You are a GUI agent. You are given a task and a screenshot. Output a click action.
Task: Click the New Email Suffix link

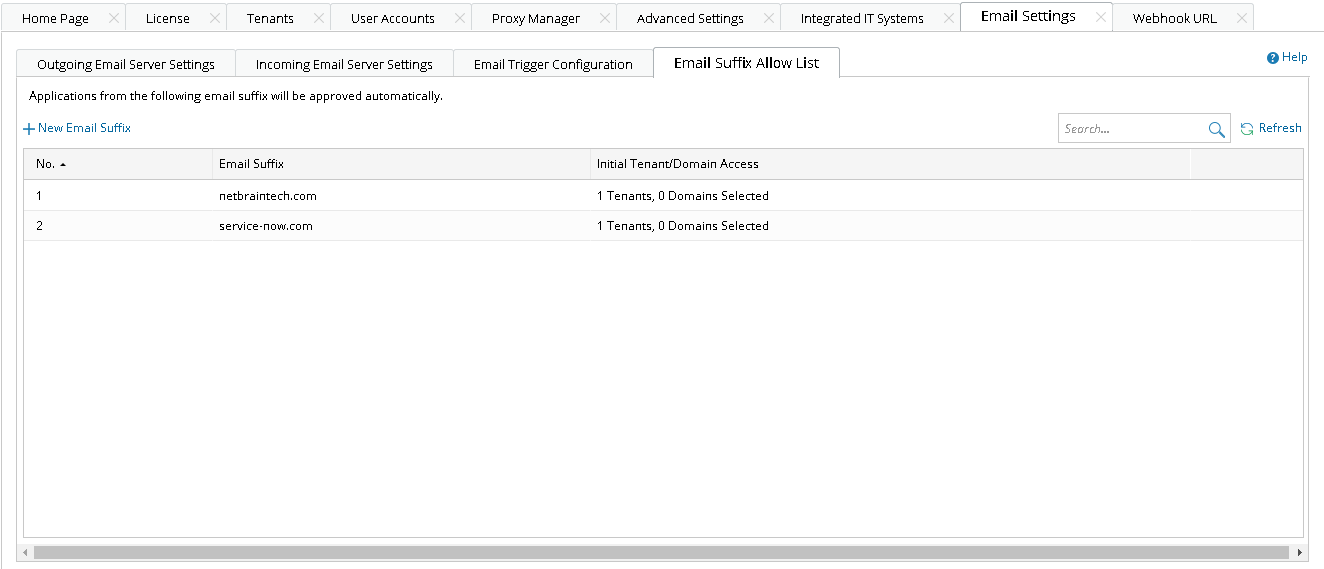pos(84,128)
